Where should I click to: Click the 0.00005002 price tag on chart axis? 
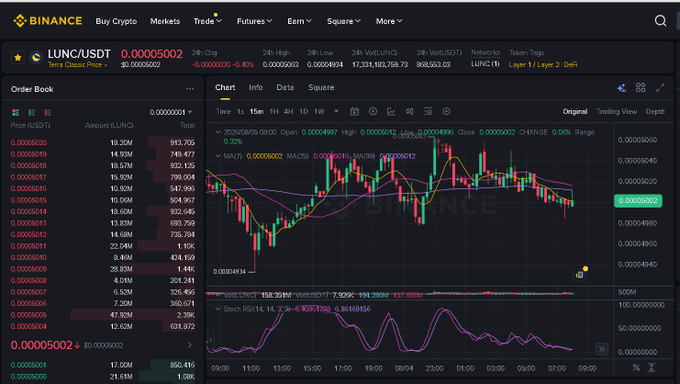(x=638, y=200)
